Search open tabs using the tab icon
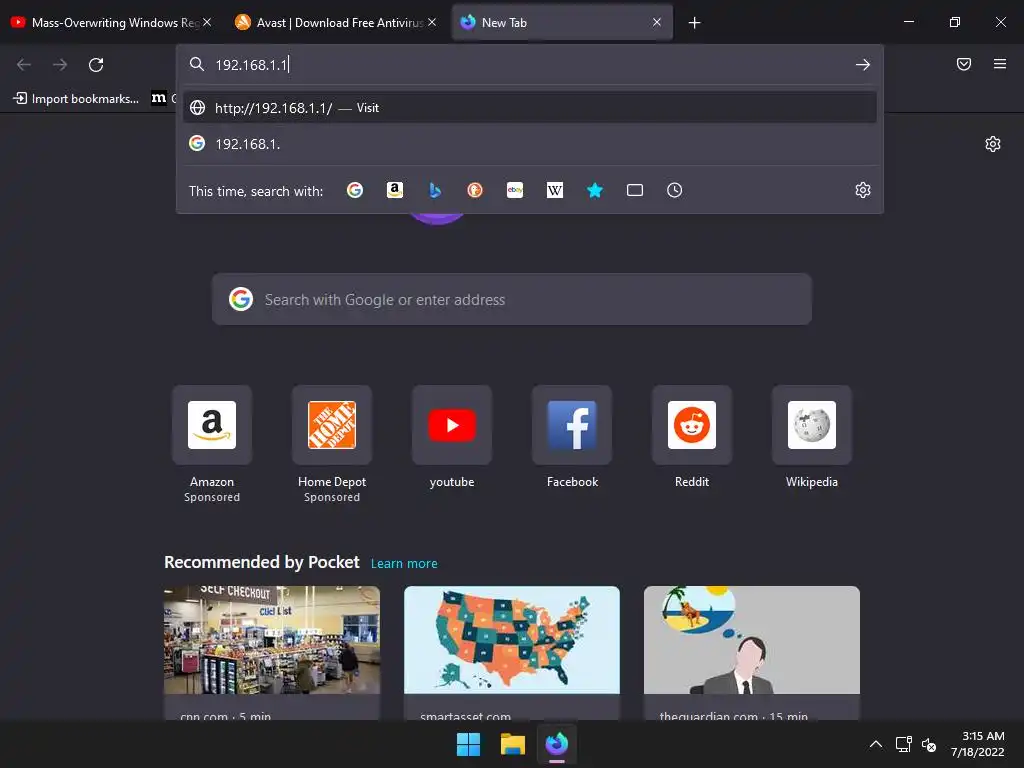Image resolution: width=1024 pixels, height=768 pixels. pyautogui.click(x=635, y=190)
